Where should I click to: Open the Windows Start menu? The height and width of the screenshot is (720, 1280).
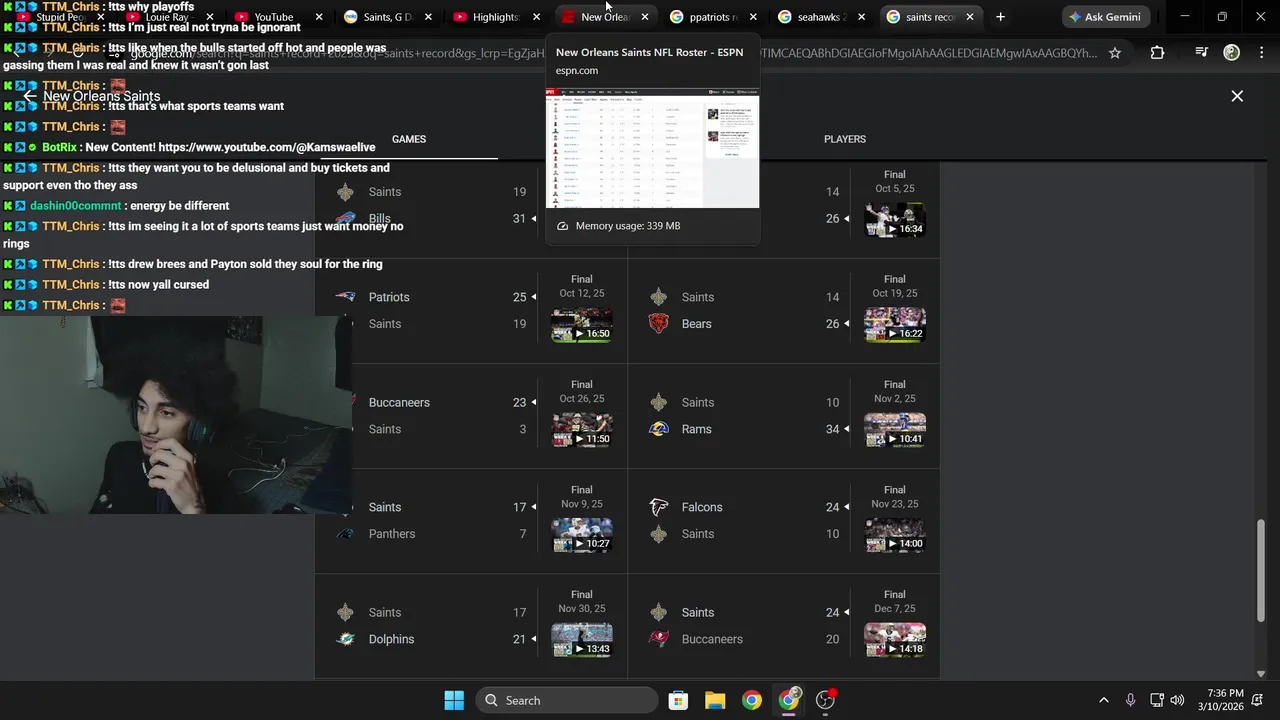454,700
